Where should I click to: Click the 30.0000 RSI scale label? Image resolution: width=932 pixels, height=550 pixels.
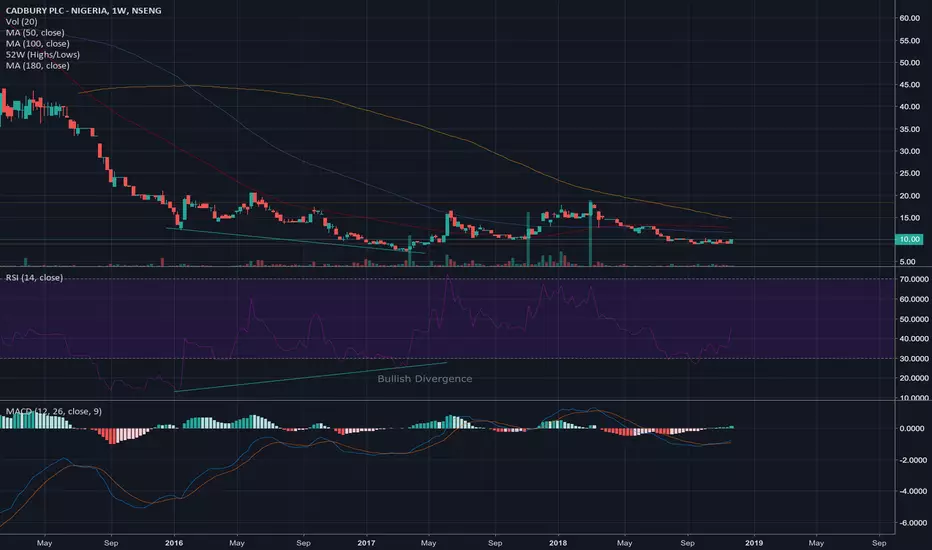914,359
